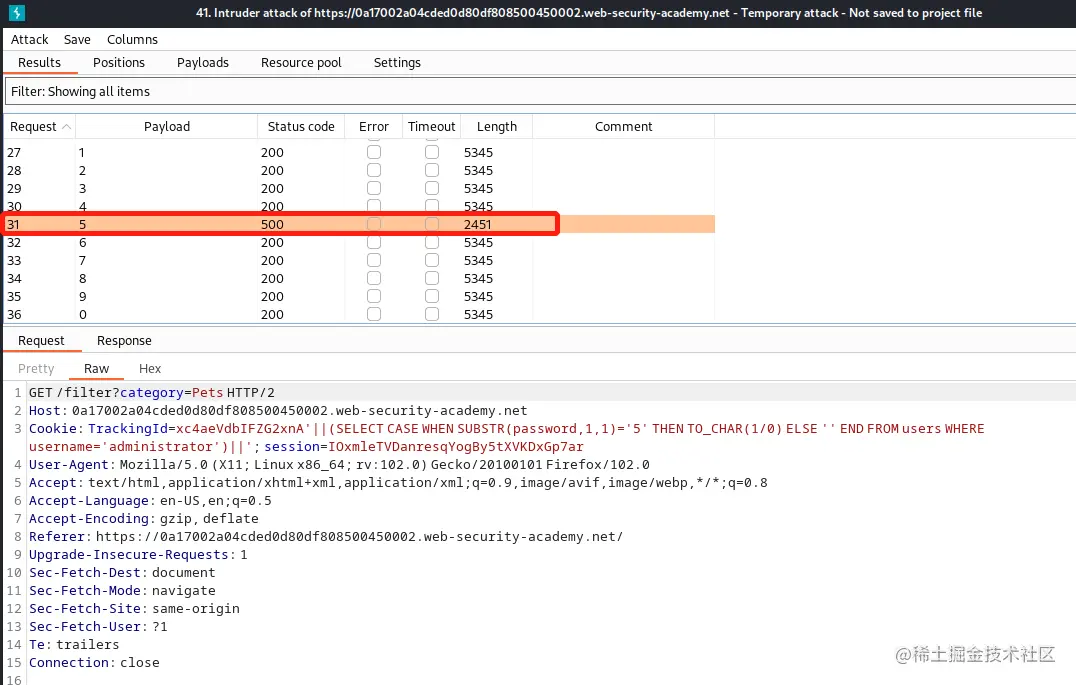Select request row 35 with payload 9
The width and height of the screenshot is (1076, 685).
(x=360, y=297)
